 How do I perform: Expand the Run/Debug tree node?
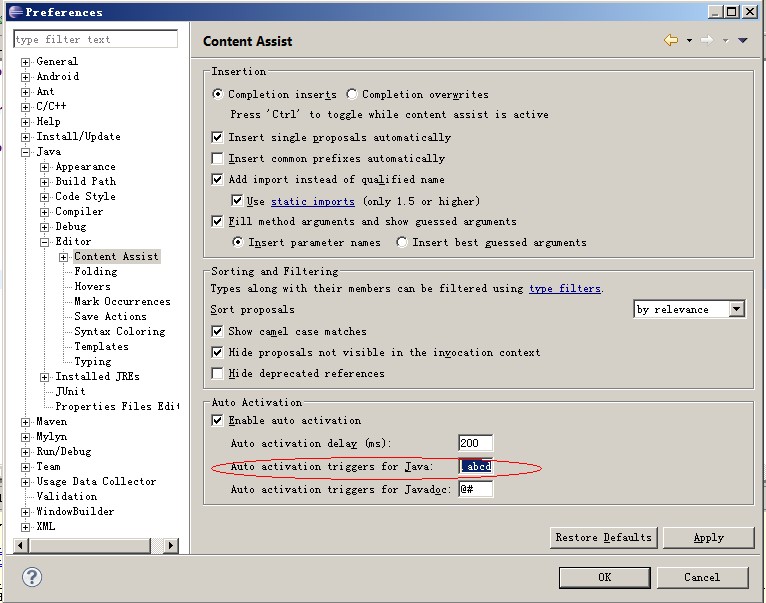coord(25,452)
